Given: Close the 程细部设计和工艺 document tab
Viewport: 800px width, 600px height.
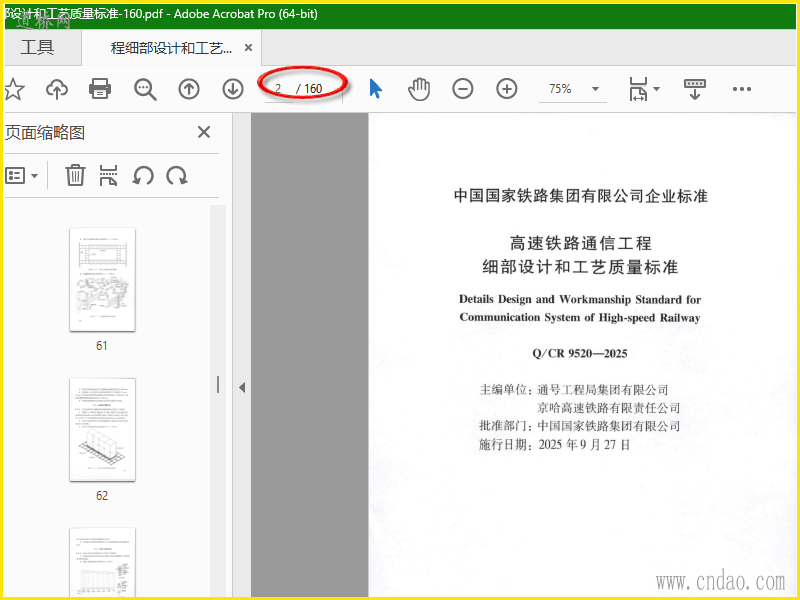Looking at the screenshot, I should [x=248, y=47].
